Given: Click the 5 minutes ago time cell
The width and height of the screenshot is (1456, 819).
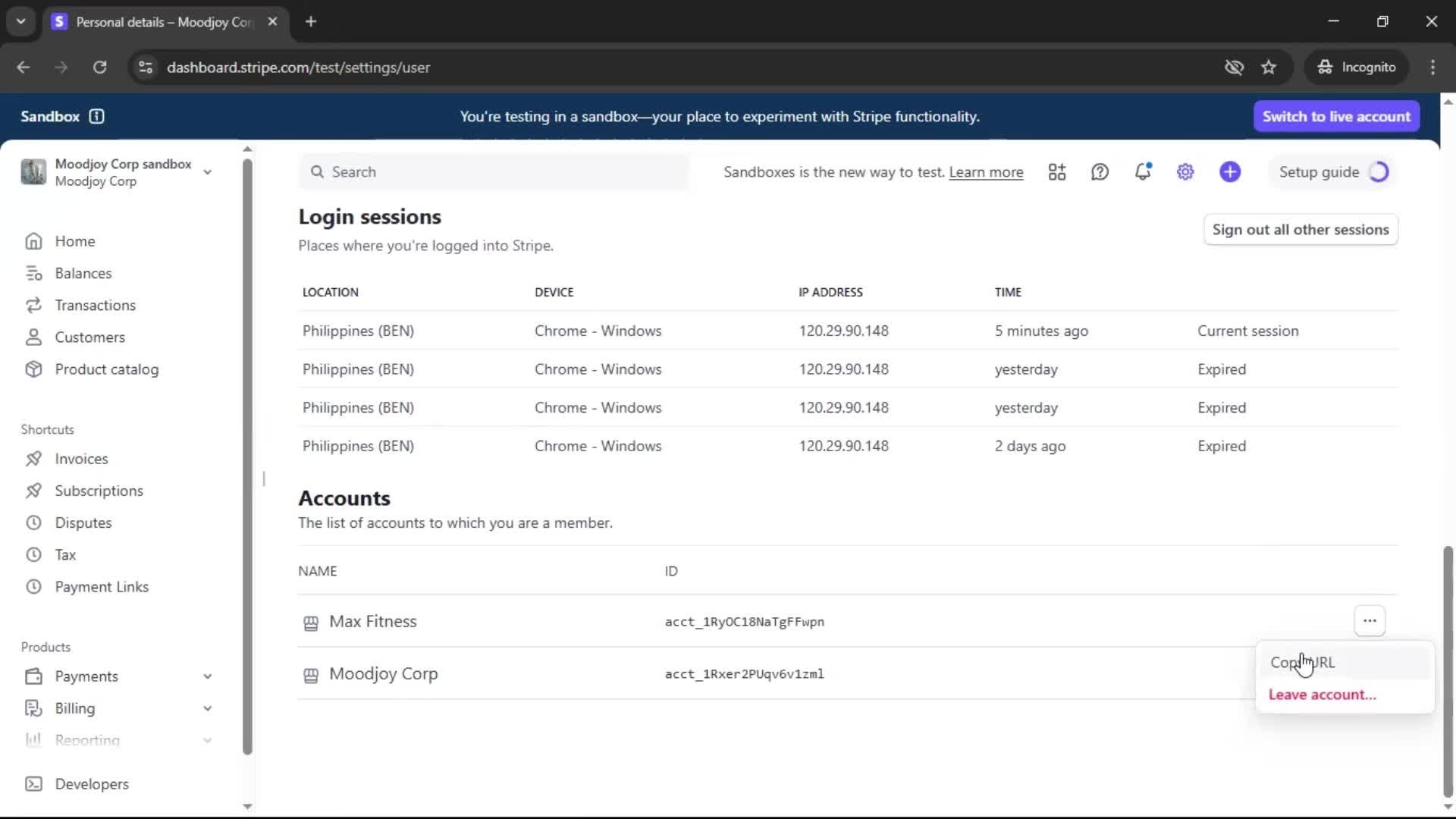Looking at the screenshot, I should 1041,331.
